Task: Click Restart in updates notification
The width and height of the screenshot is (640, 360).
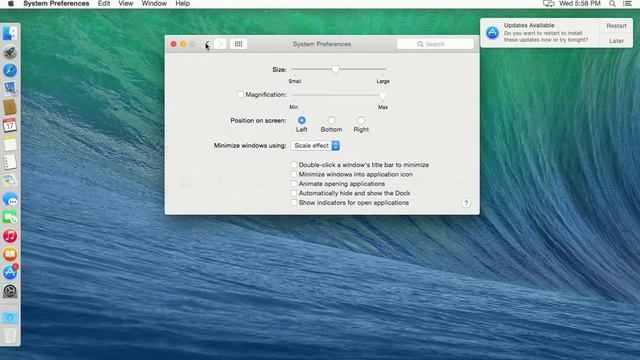Action: pos(616,26)
